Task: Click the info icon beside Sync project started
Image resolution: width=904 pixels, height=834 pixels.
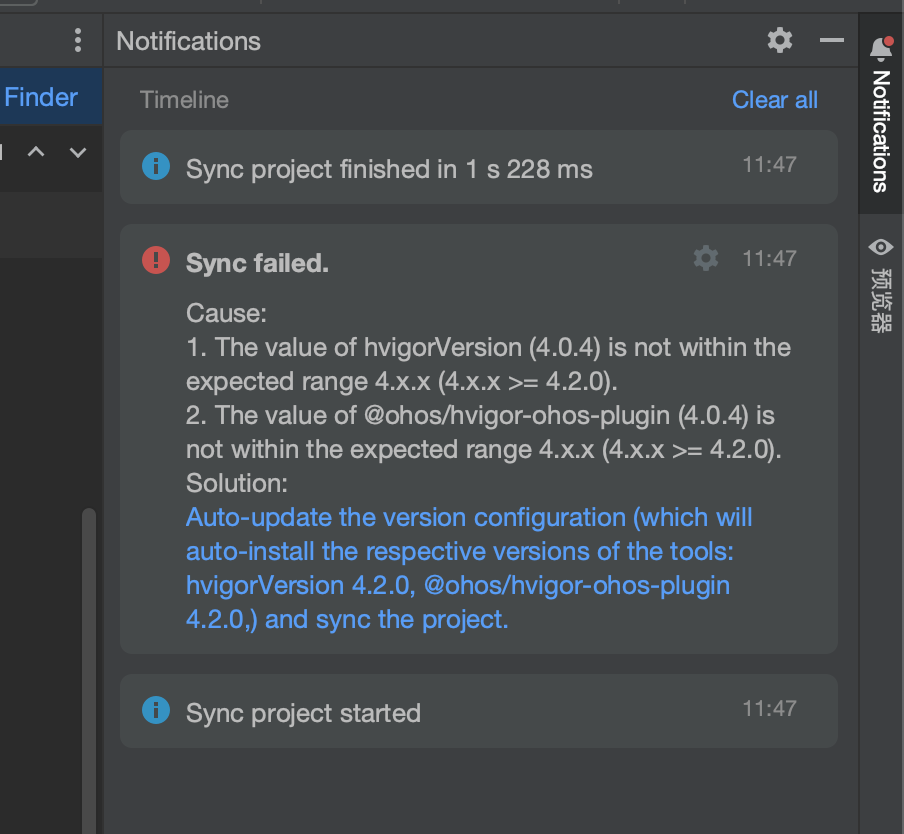Action: pos(156,710)
